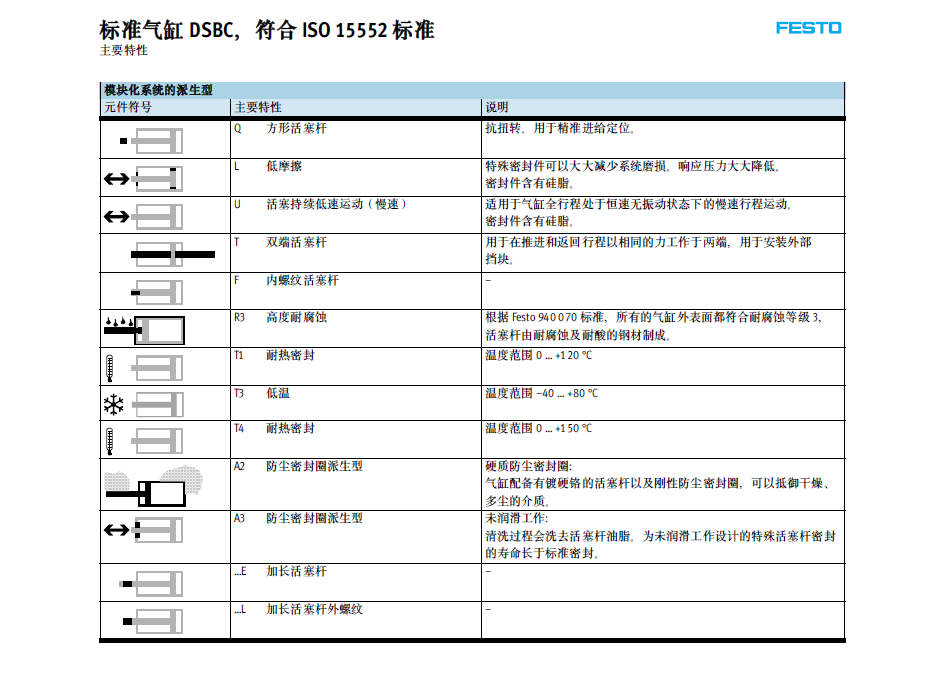Click the text '温度范围 0 ... +120 °C'
Screen dimensions: 933x692
[538, 355]
